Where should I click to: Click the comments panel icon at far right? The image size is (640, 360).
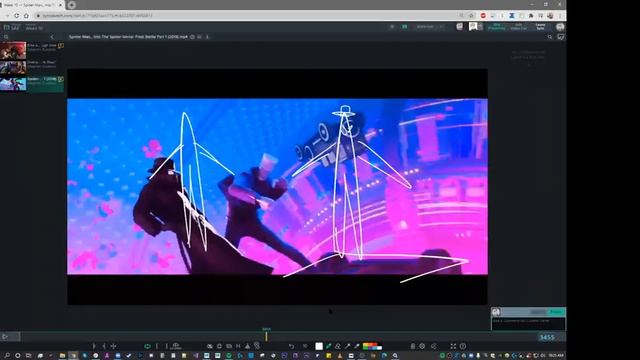tap(561, 37)
